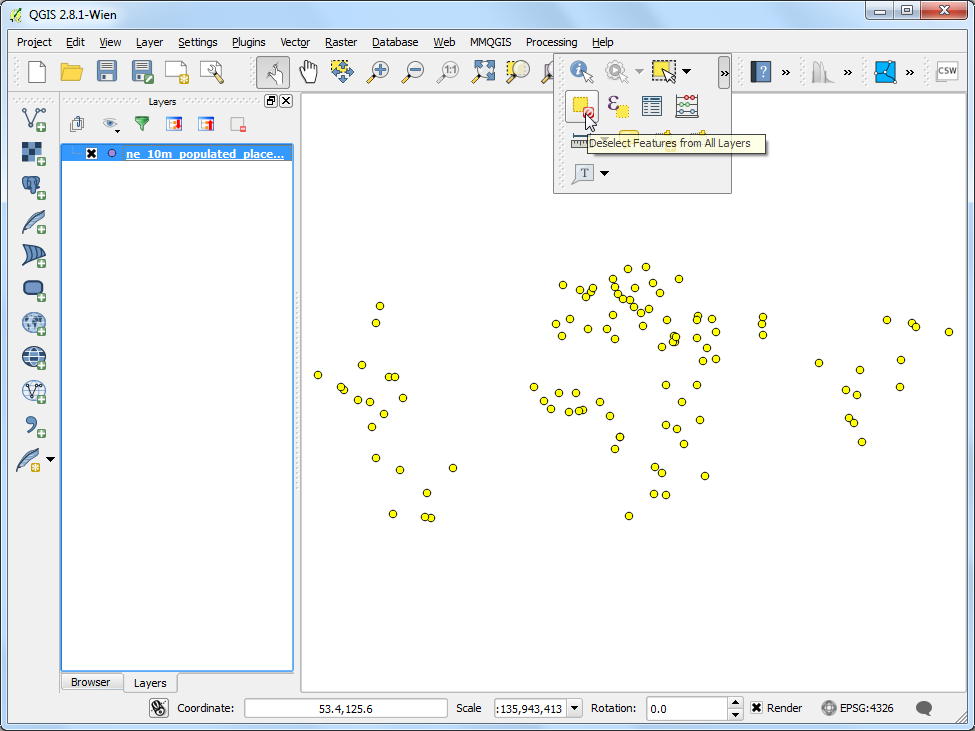Screen dimensions: 975x731
Task: Open the Vector menu
Action: [295, 42]
